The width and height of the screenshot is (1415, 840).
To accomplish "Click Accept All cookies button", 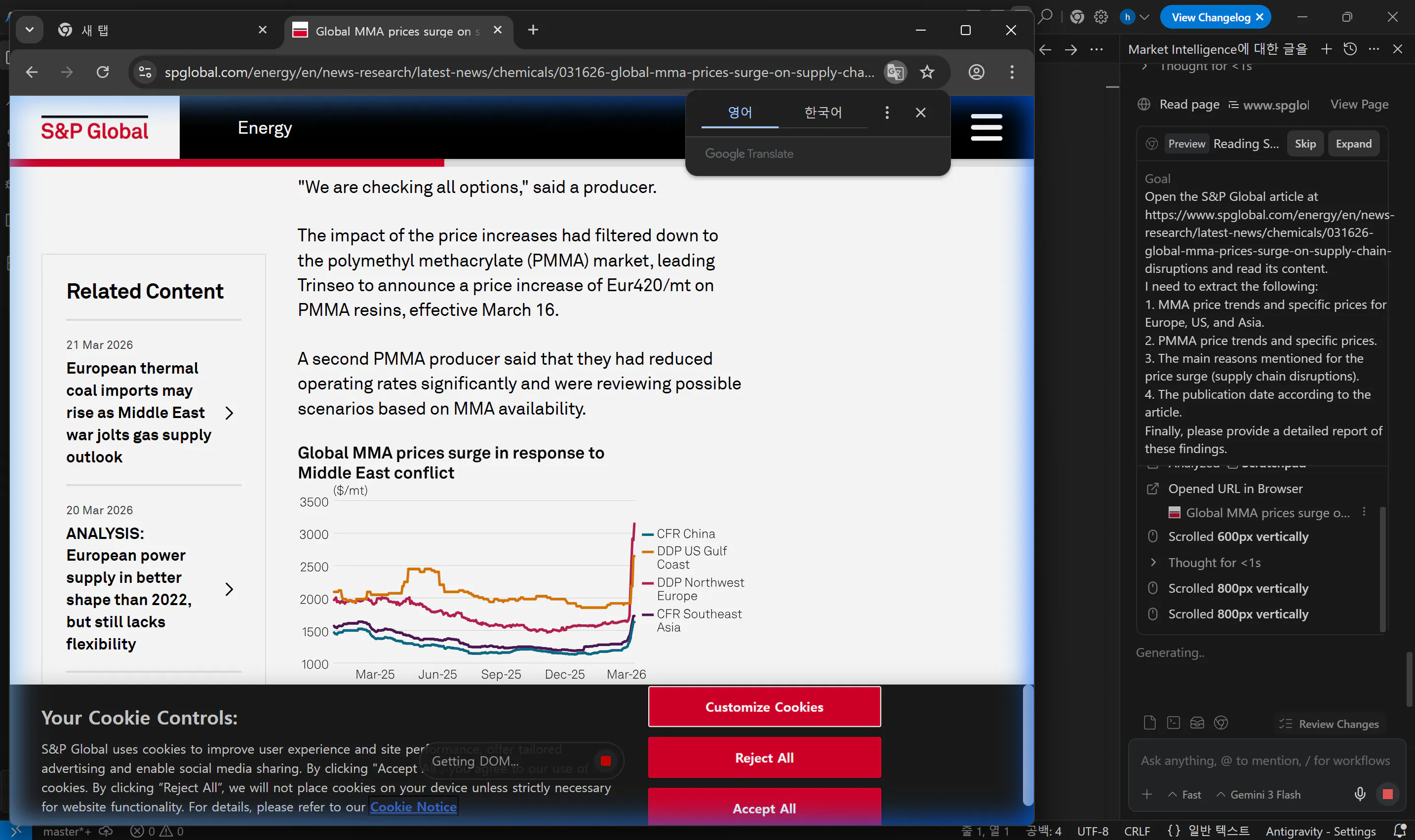I will pyautogui.click(x=764, y=808).
